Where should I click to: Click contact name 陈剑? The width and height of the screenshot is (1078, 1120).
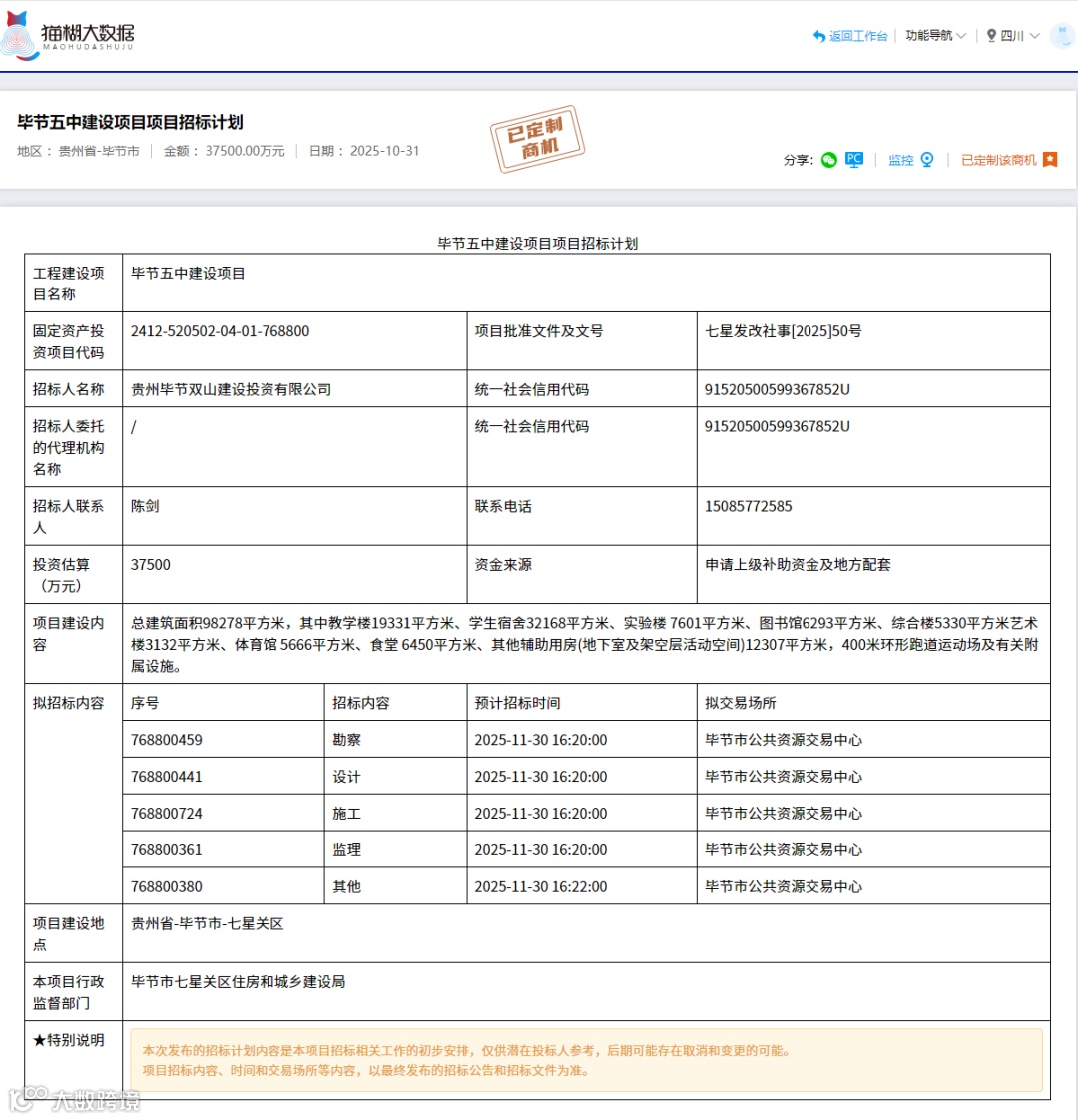[145, 506]
